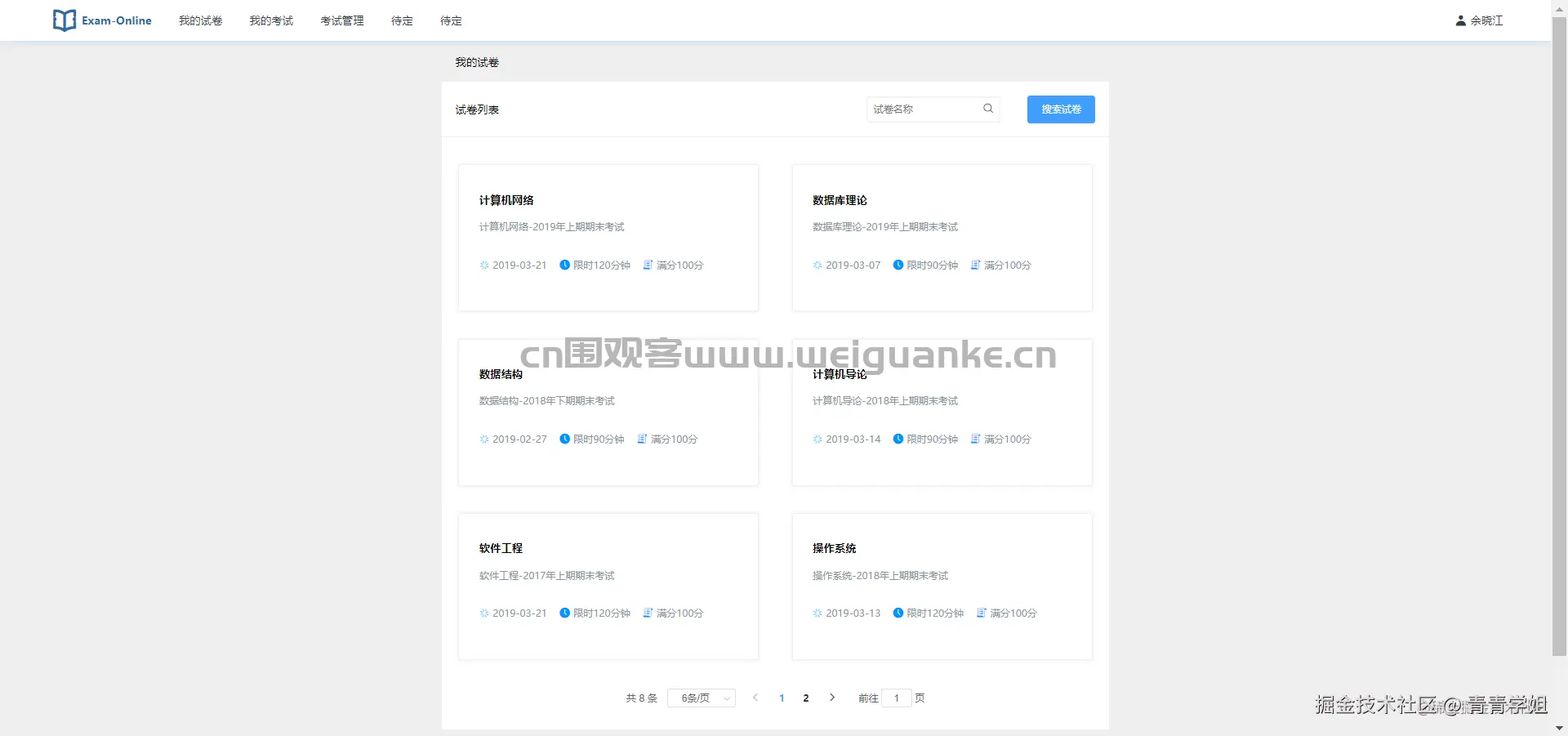Click the clock icon on the 操作系统 card
The image size is (1568, 736).
click(898, 613)
